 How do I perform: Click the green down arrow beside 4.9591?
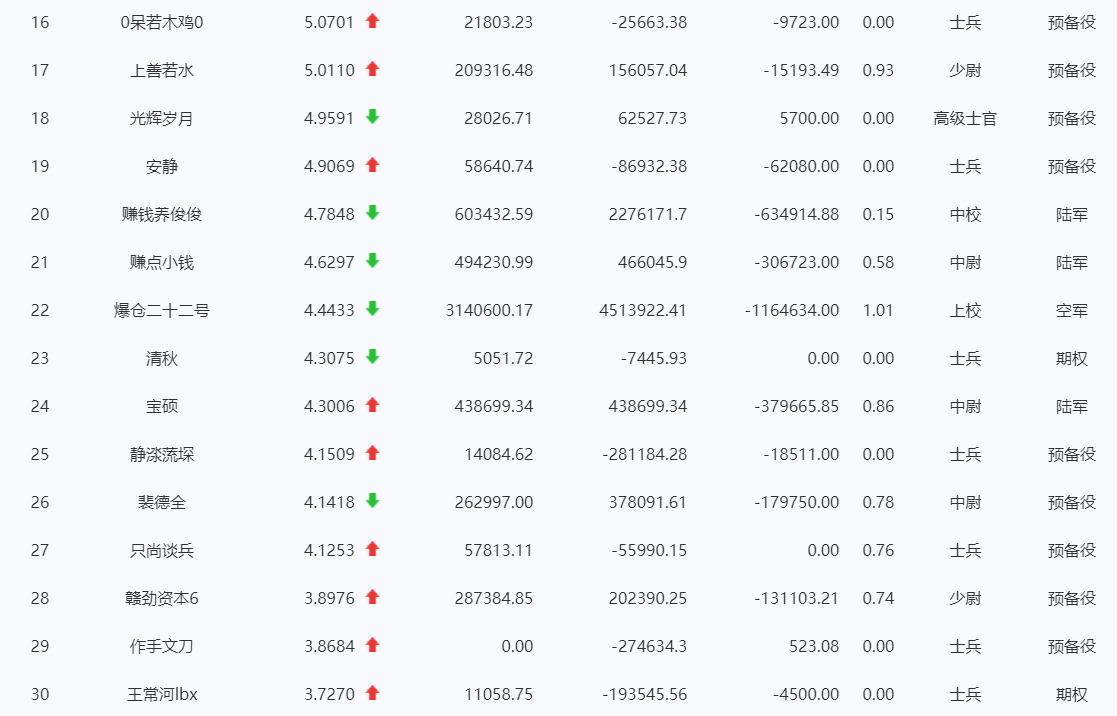click(x=372, y=117)
